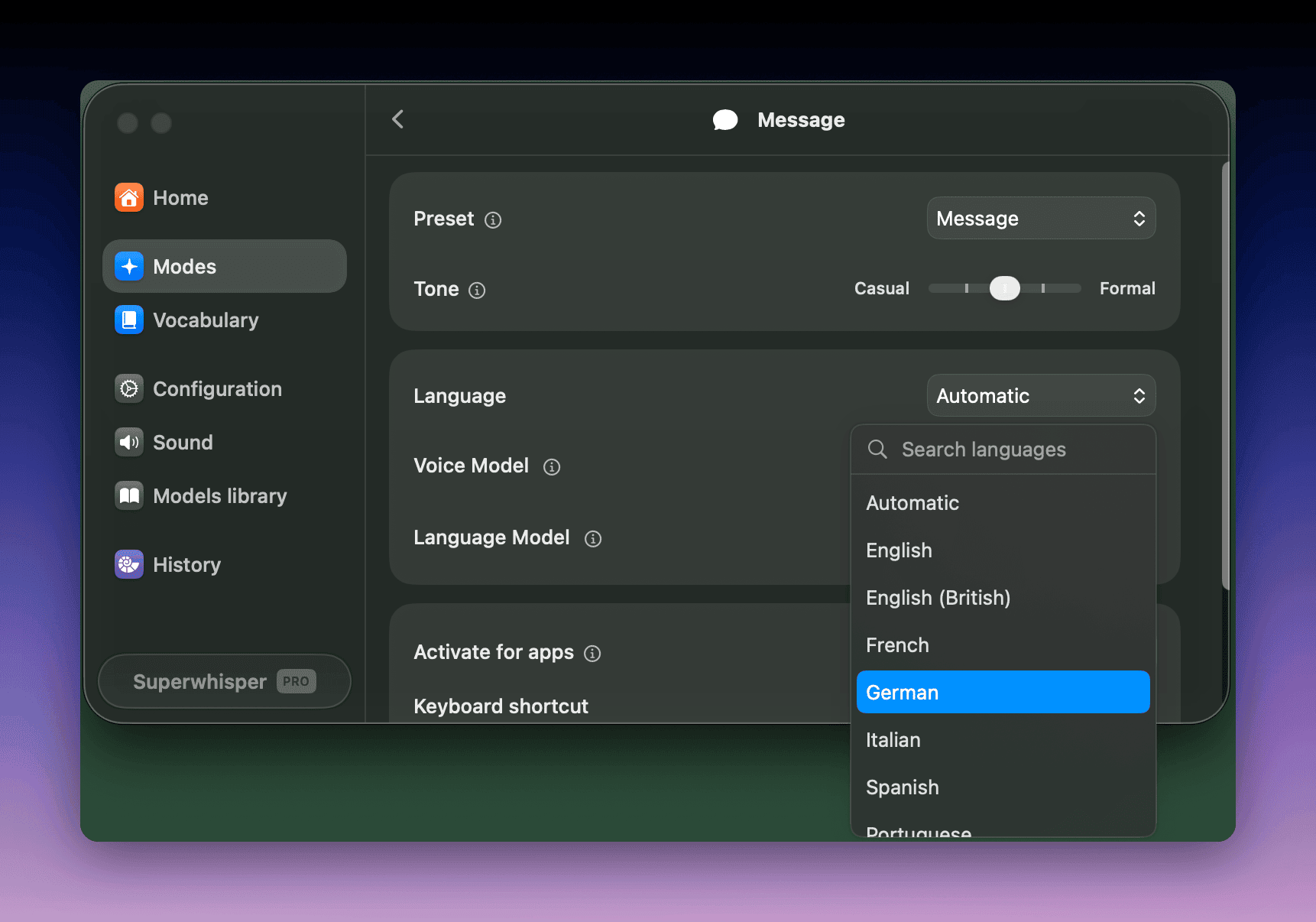Click the Superwhisper PRO button

click(x=225, y=681)
